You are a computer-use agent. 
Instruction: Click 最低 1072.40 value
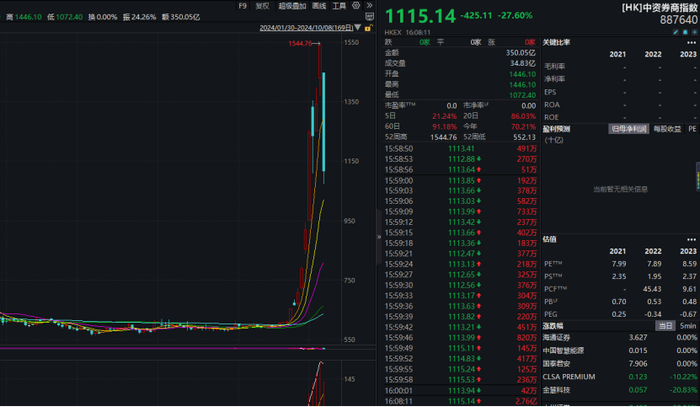tap(522, 95)
